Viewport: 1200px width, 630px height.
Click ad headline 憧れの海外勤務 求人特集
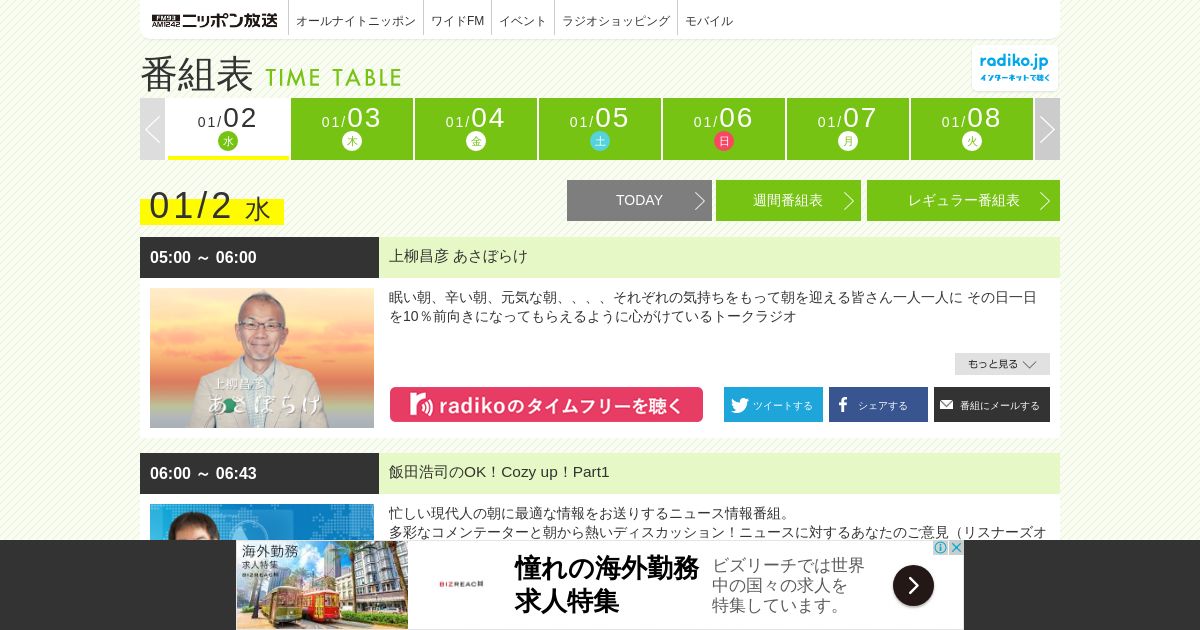tap(606, 585)
